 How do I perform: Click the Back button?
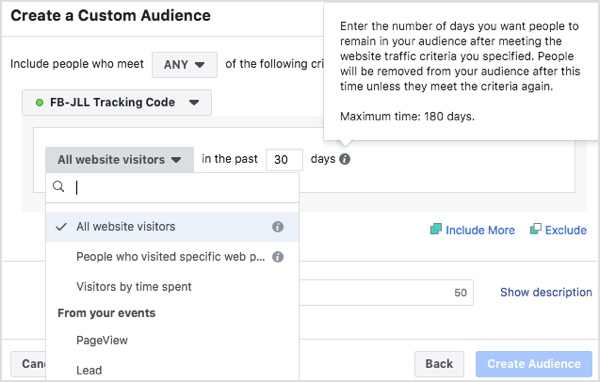[439, 364]
